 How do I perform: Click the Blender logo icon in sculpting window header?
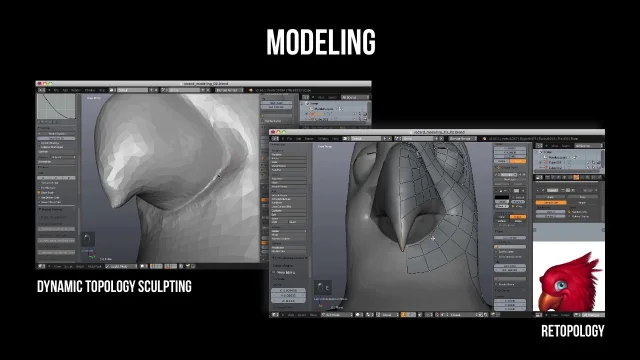(x=250, y=90)
